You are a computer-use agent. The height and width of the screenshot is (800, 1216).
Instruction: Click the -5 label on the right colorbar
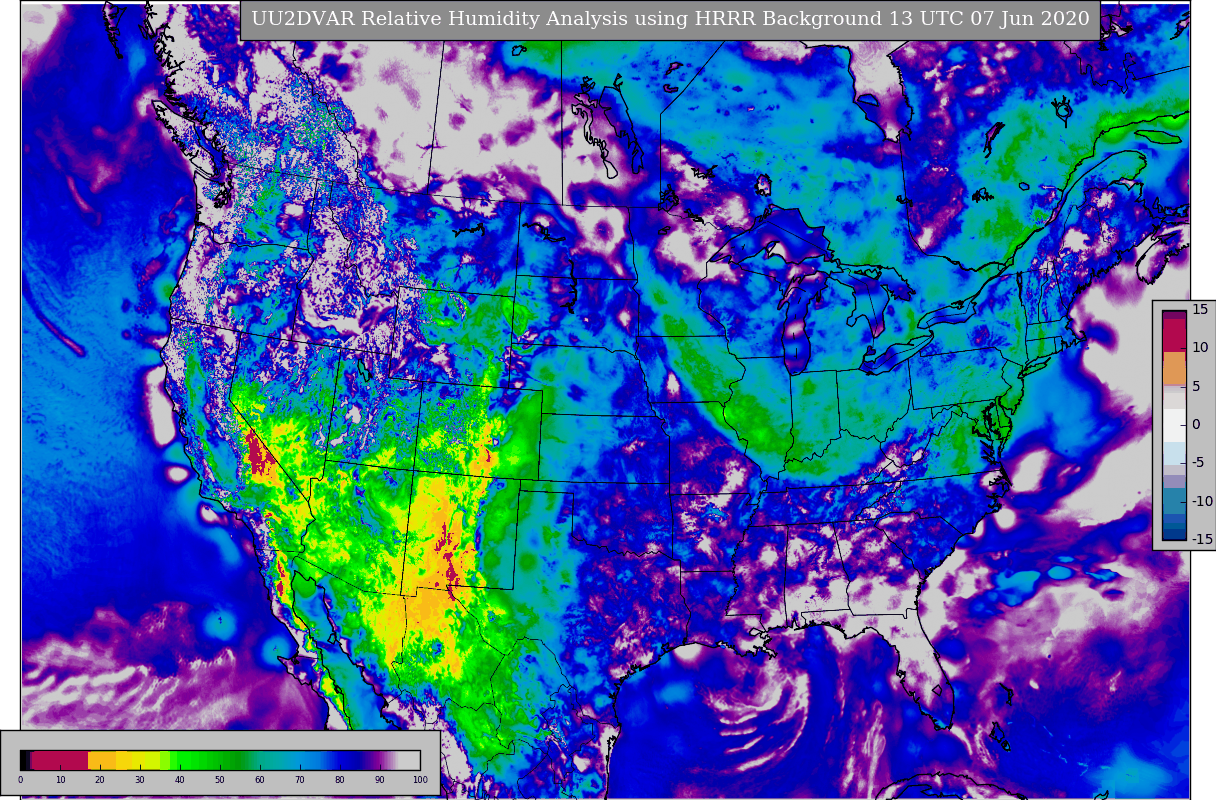click(x=1199, y=462)
